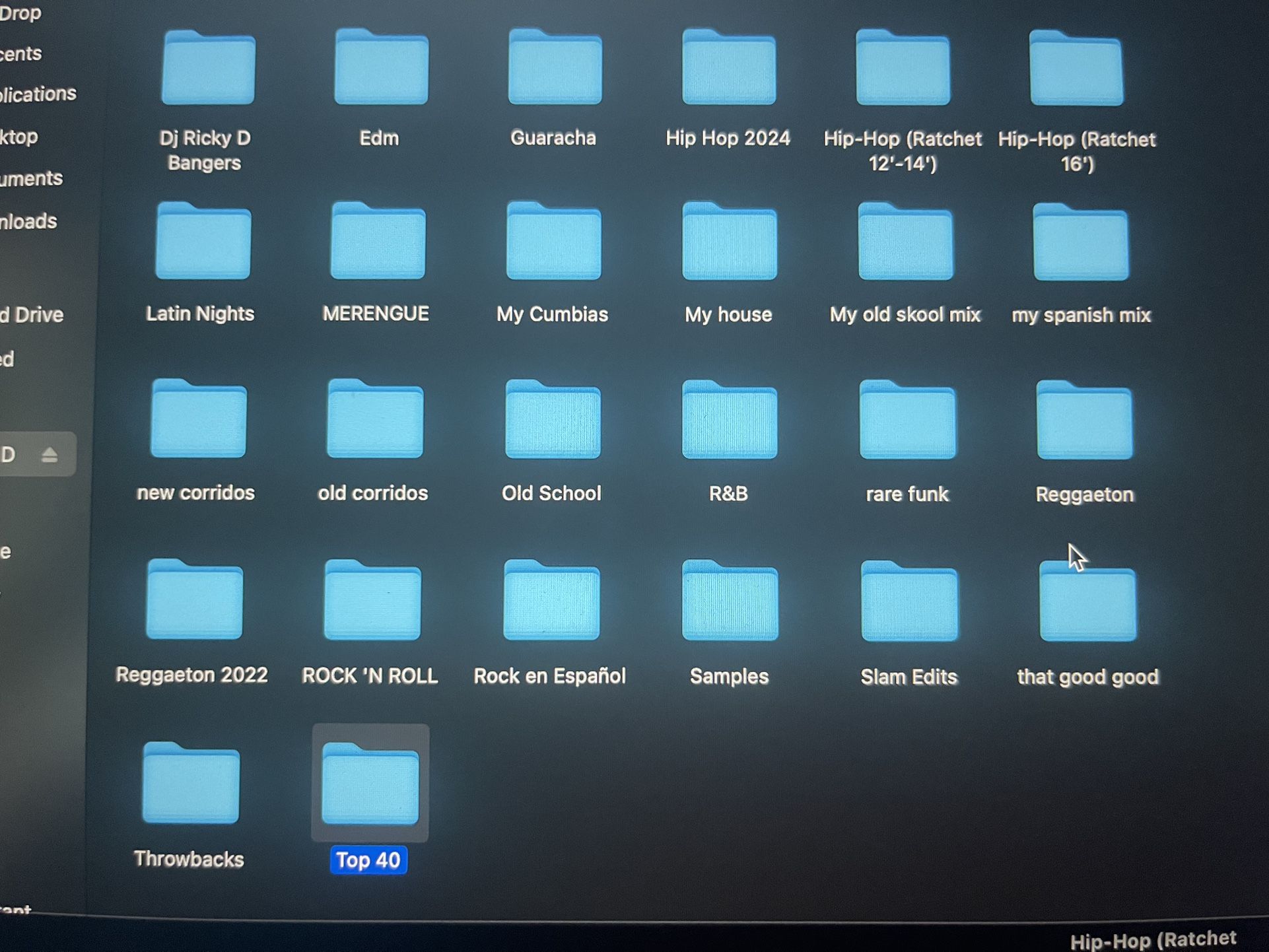Open the that good good folder

point(1087,604)
